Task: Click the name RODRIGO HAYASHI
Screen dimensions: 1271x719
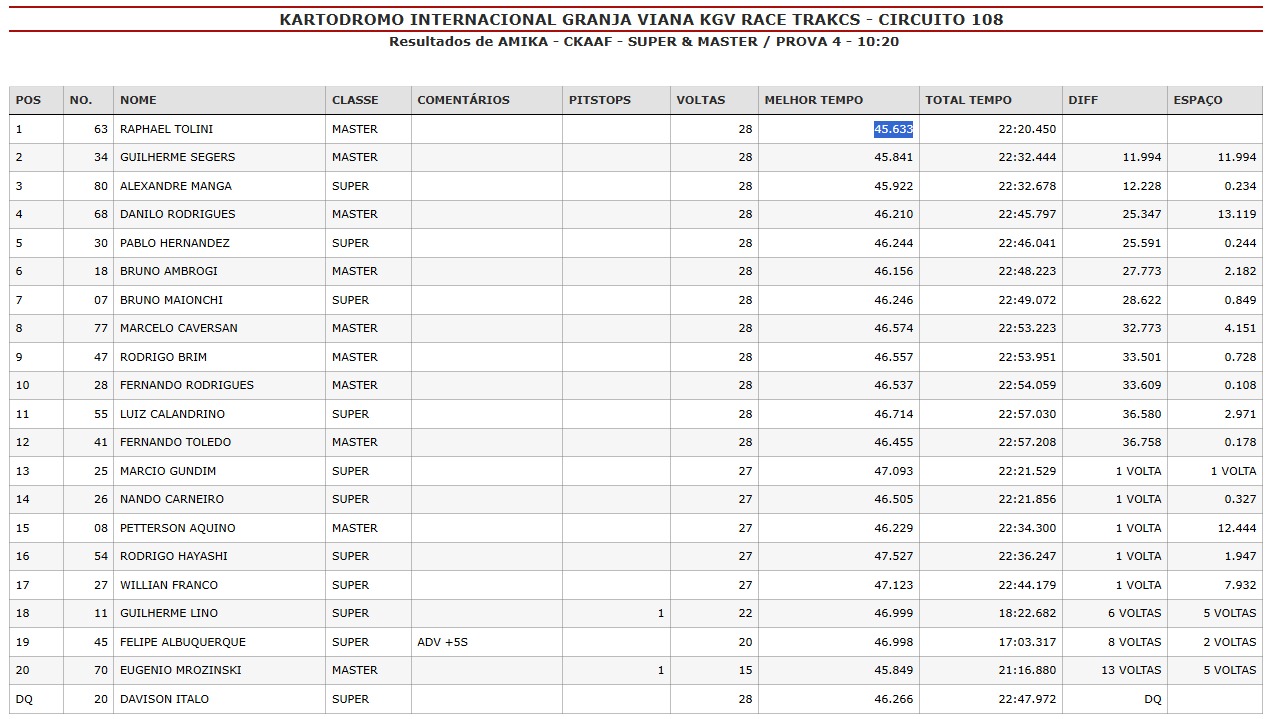Action: [x=174, y=556]
